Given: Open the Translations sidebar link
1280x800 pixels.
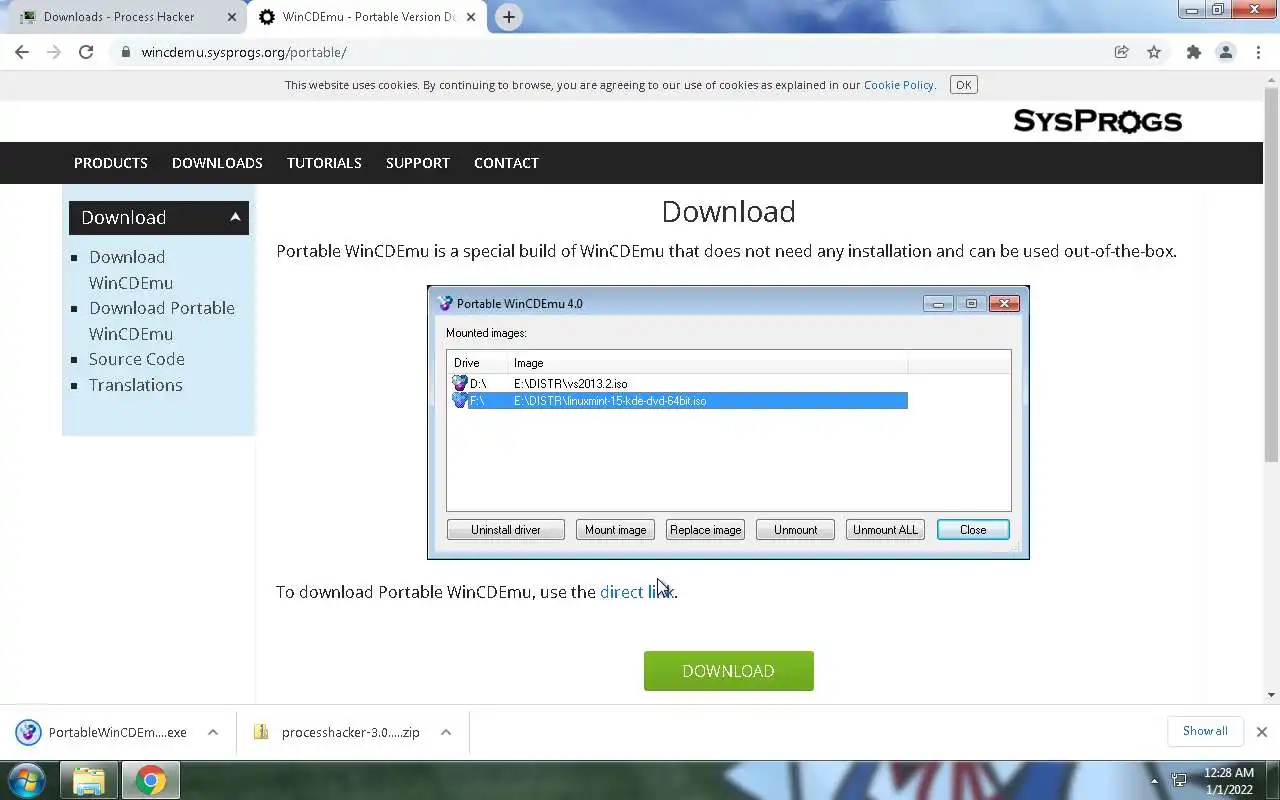Looking at the screenshot, I should tap(136, 385).
